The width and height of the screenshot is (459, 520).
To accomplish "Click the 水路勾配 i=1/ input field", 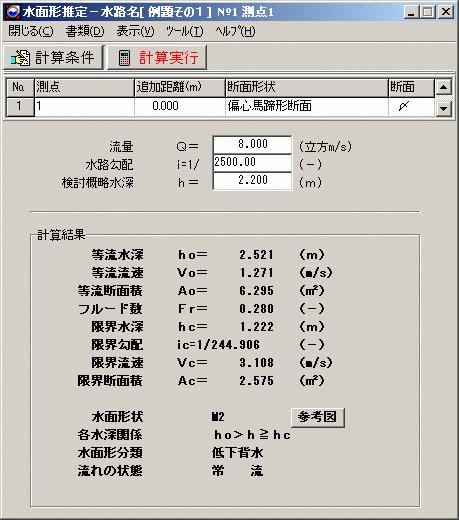I will (252, 163).
